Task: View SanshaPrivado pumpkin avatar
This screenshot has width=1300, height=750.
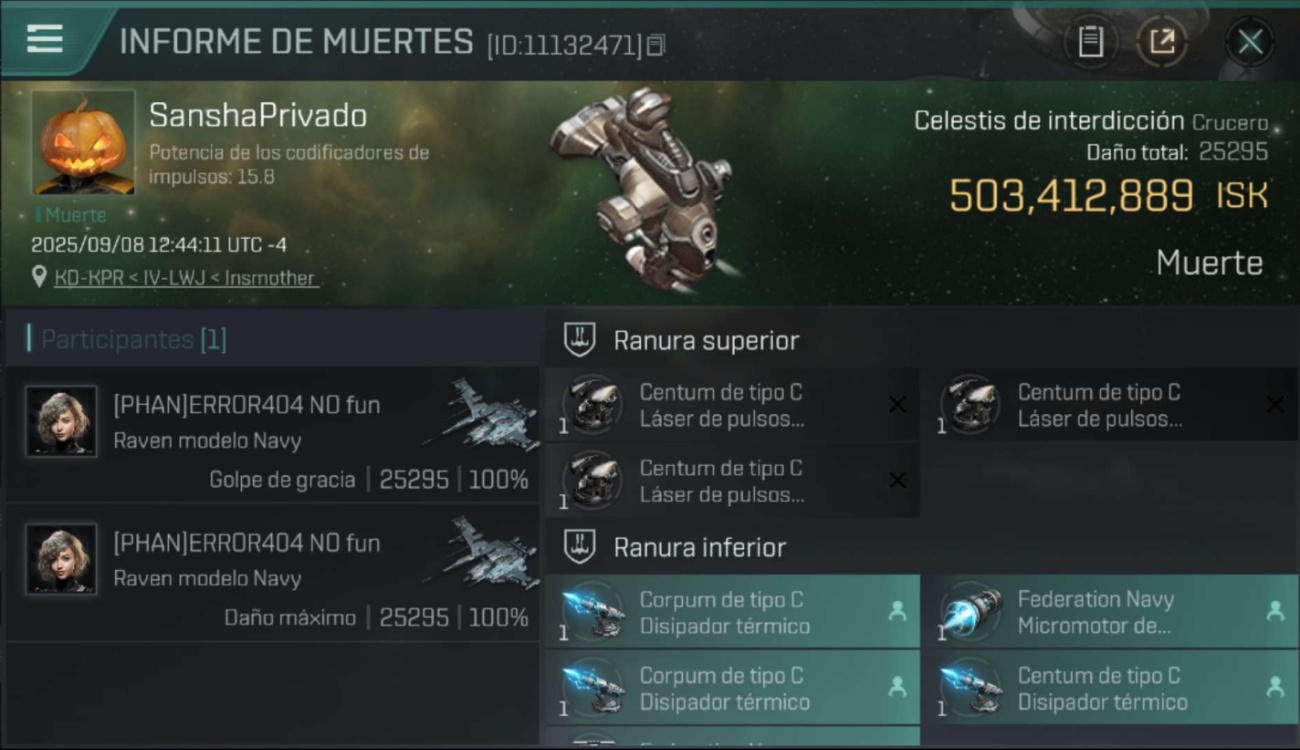Action: (83, 142)
